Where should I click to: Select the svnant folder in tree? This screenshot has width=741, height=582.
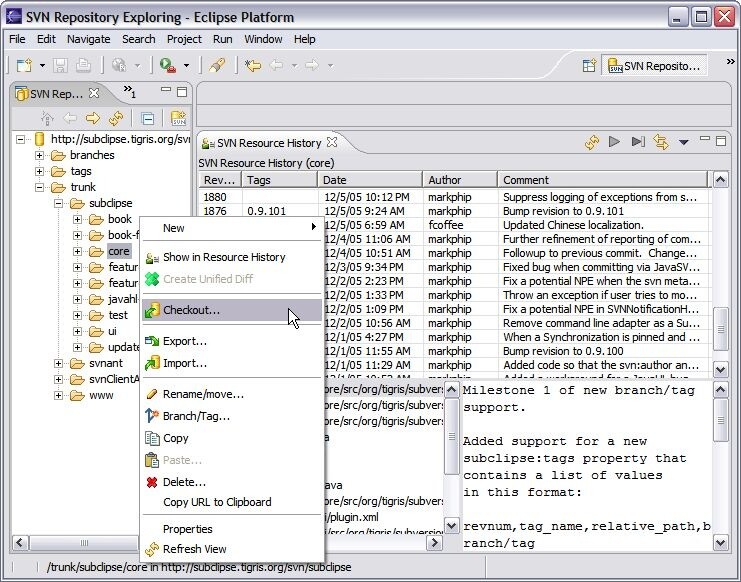(106, 363)
